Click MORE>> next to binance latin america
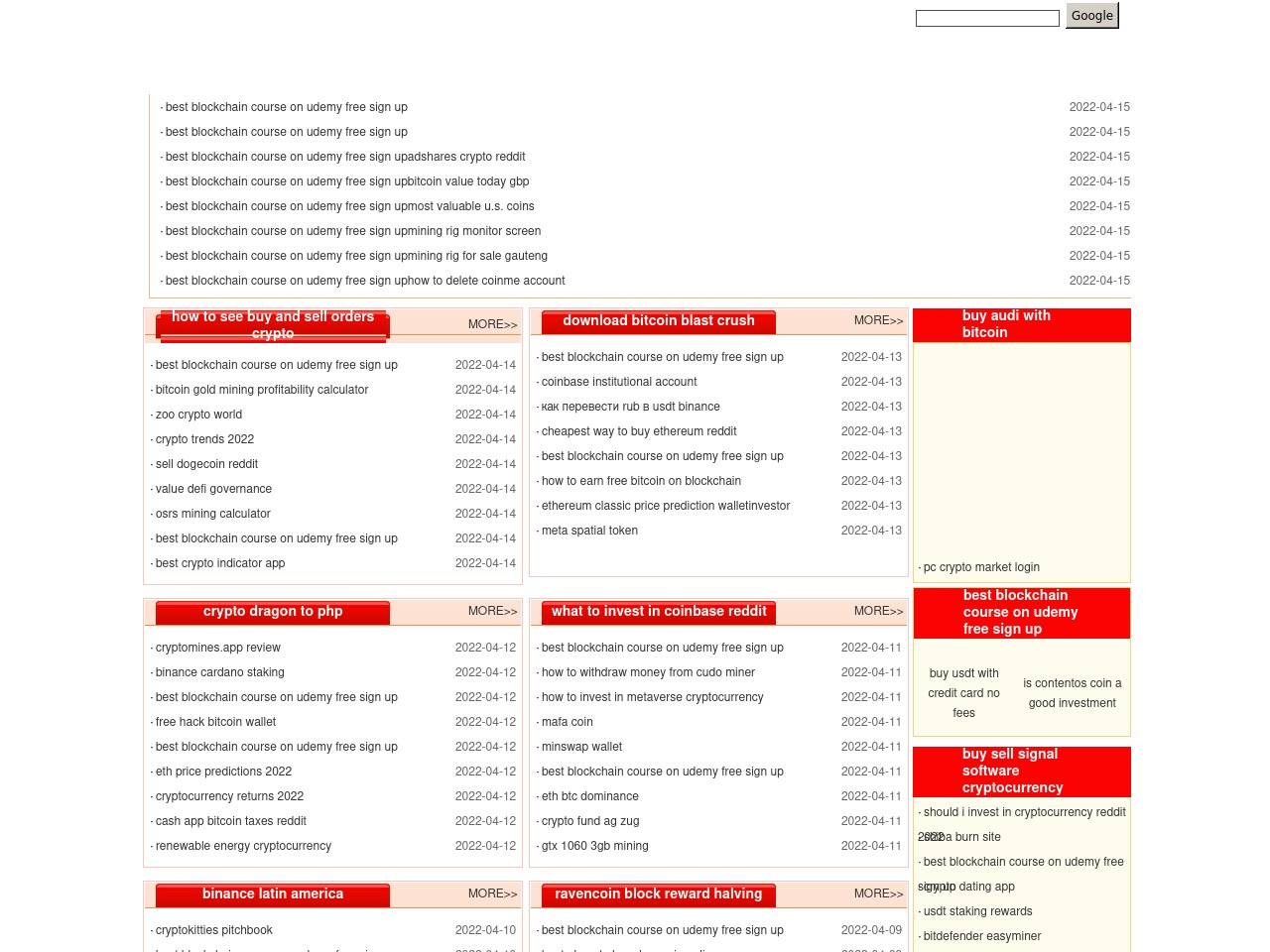This screenshot has width=1270, height=952. coord(492,893)
